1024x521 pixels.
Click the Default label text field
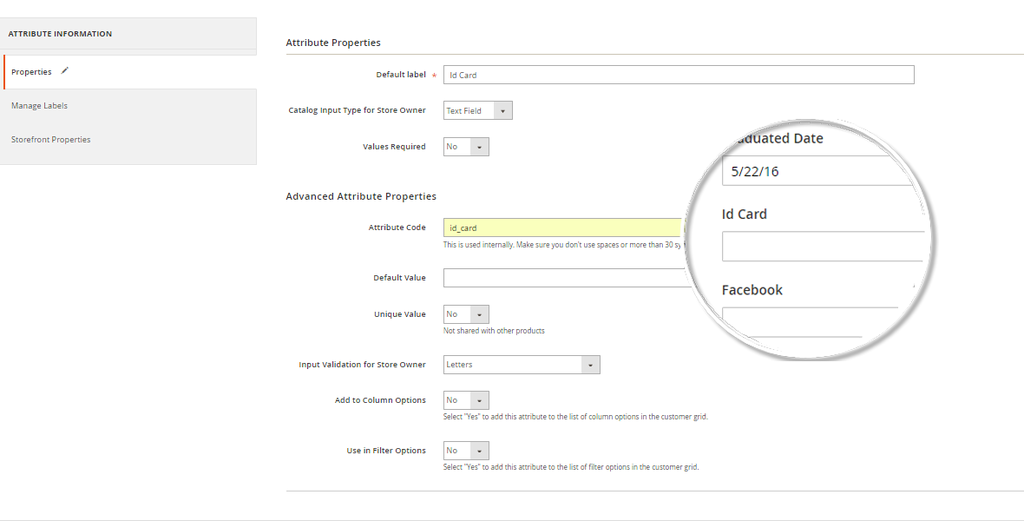(x=678, y=75)
